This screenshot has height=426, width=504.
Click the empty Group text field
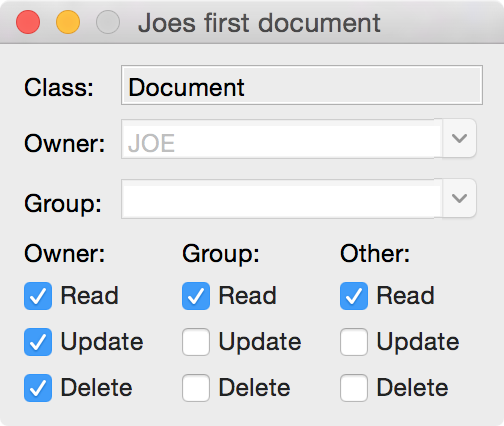pos(282,199)
